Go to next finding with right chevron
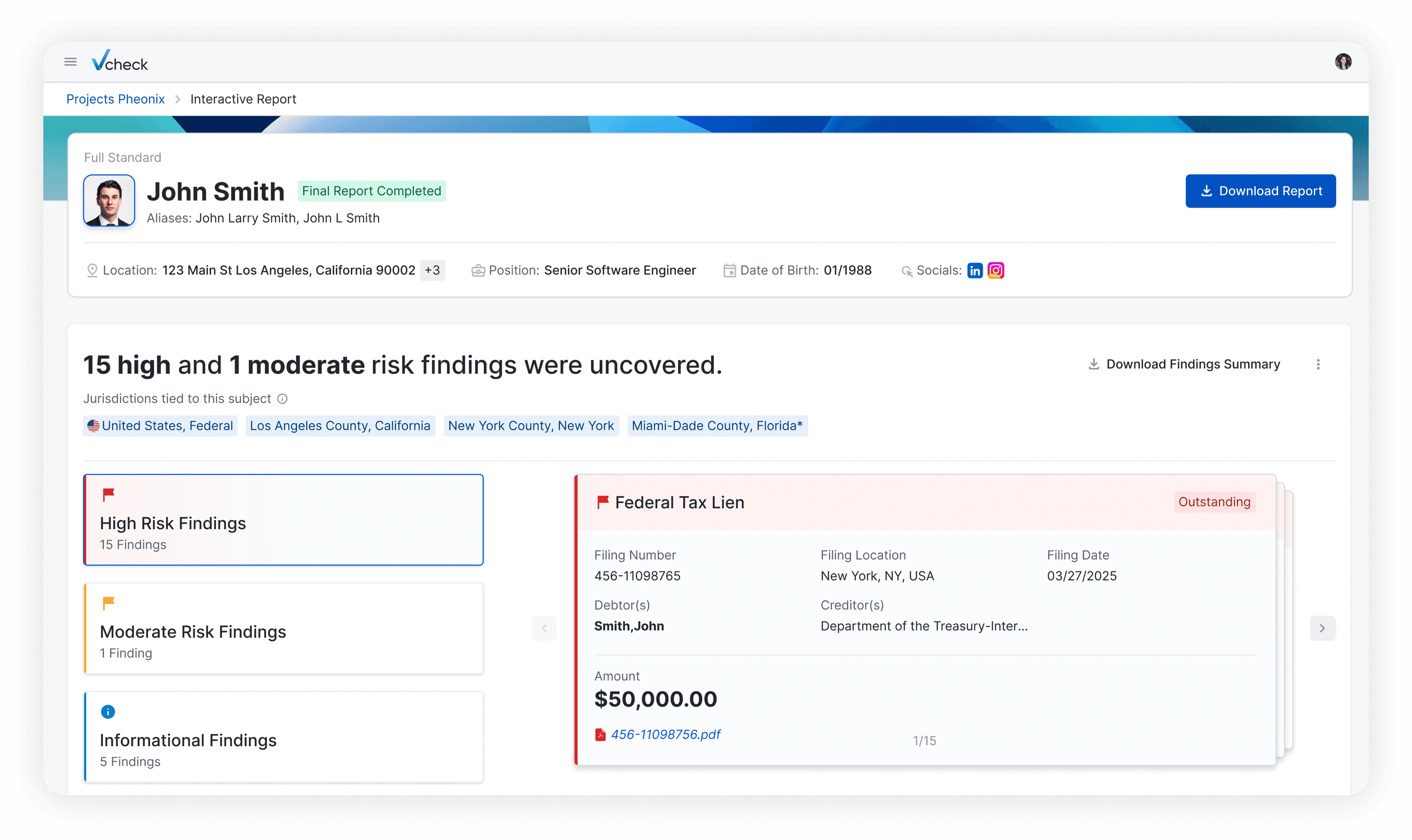The height and width of the screenshot is (840, 1412). click(x=1322, y=628)
